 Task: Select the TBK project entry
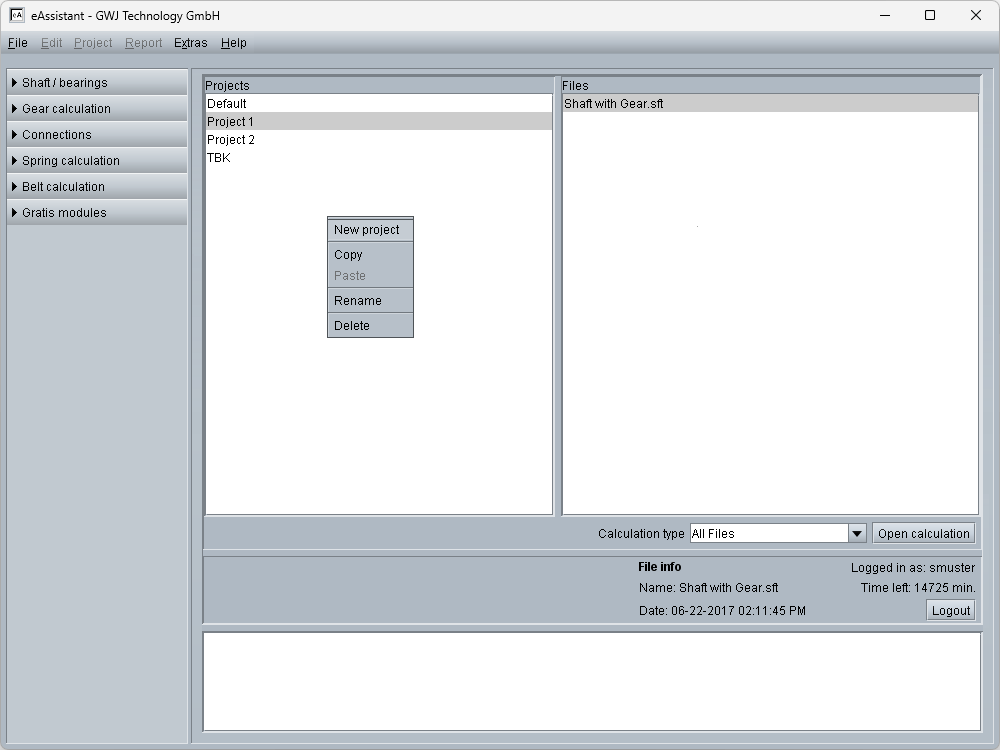[x=219, y=158]
